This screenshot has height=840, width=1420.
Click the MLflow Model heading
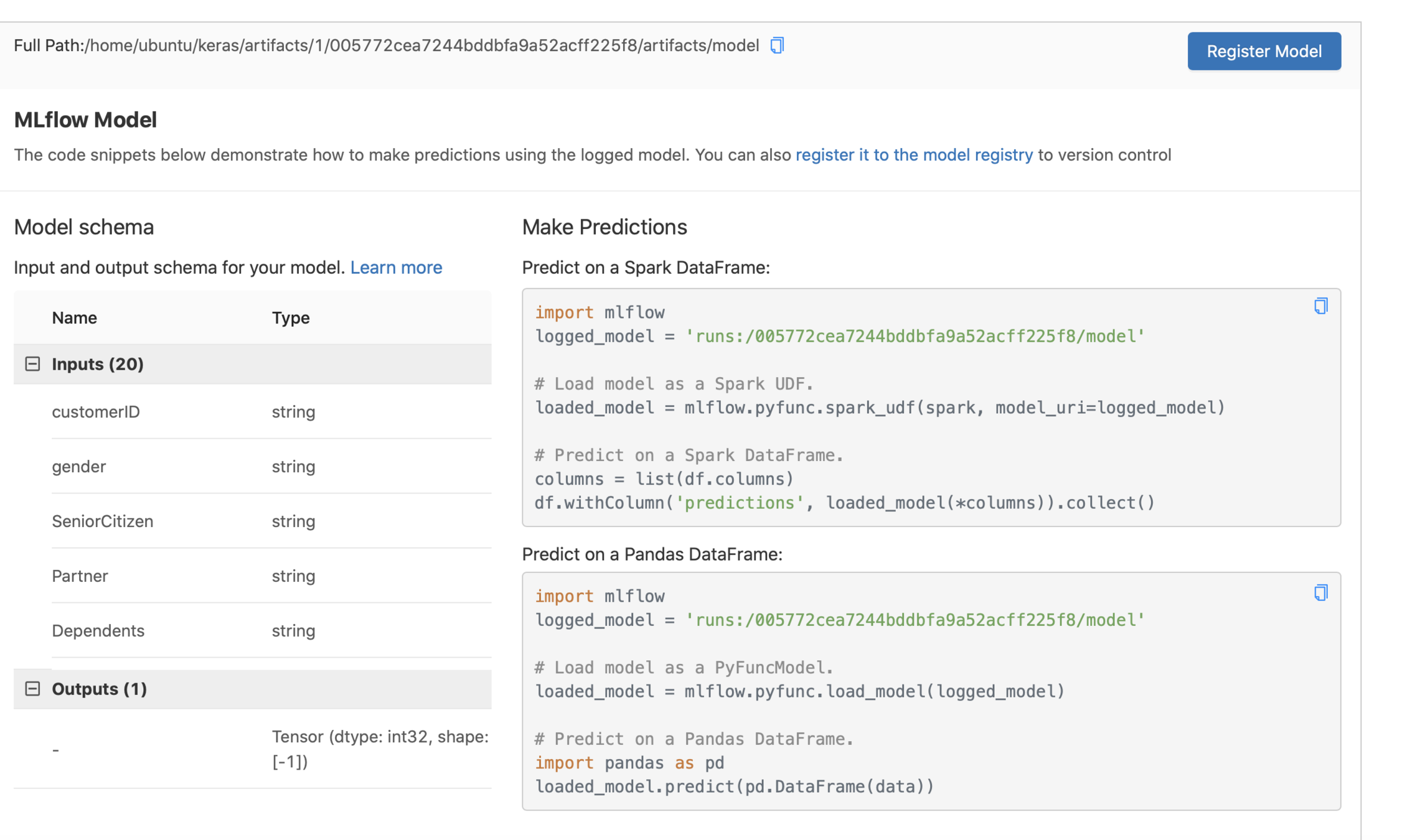[85, 119]
